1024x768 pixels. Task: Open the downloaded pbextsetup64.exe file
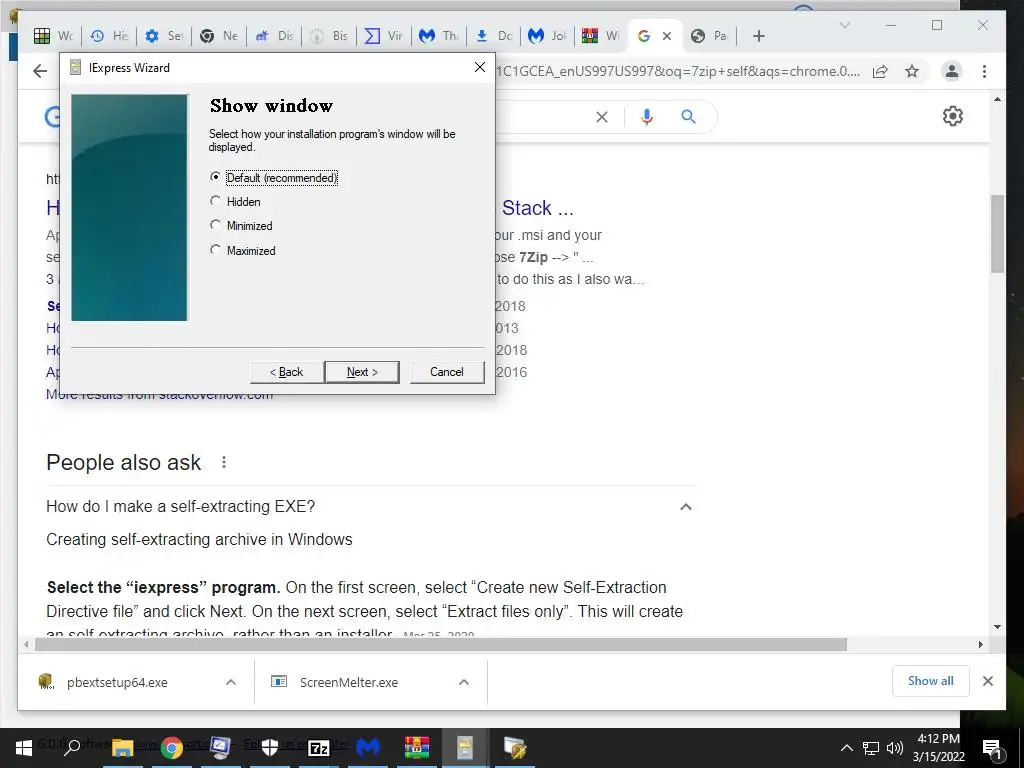click(x=117, y=682)
